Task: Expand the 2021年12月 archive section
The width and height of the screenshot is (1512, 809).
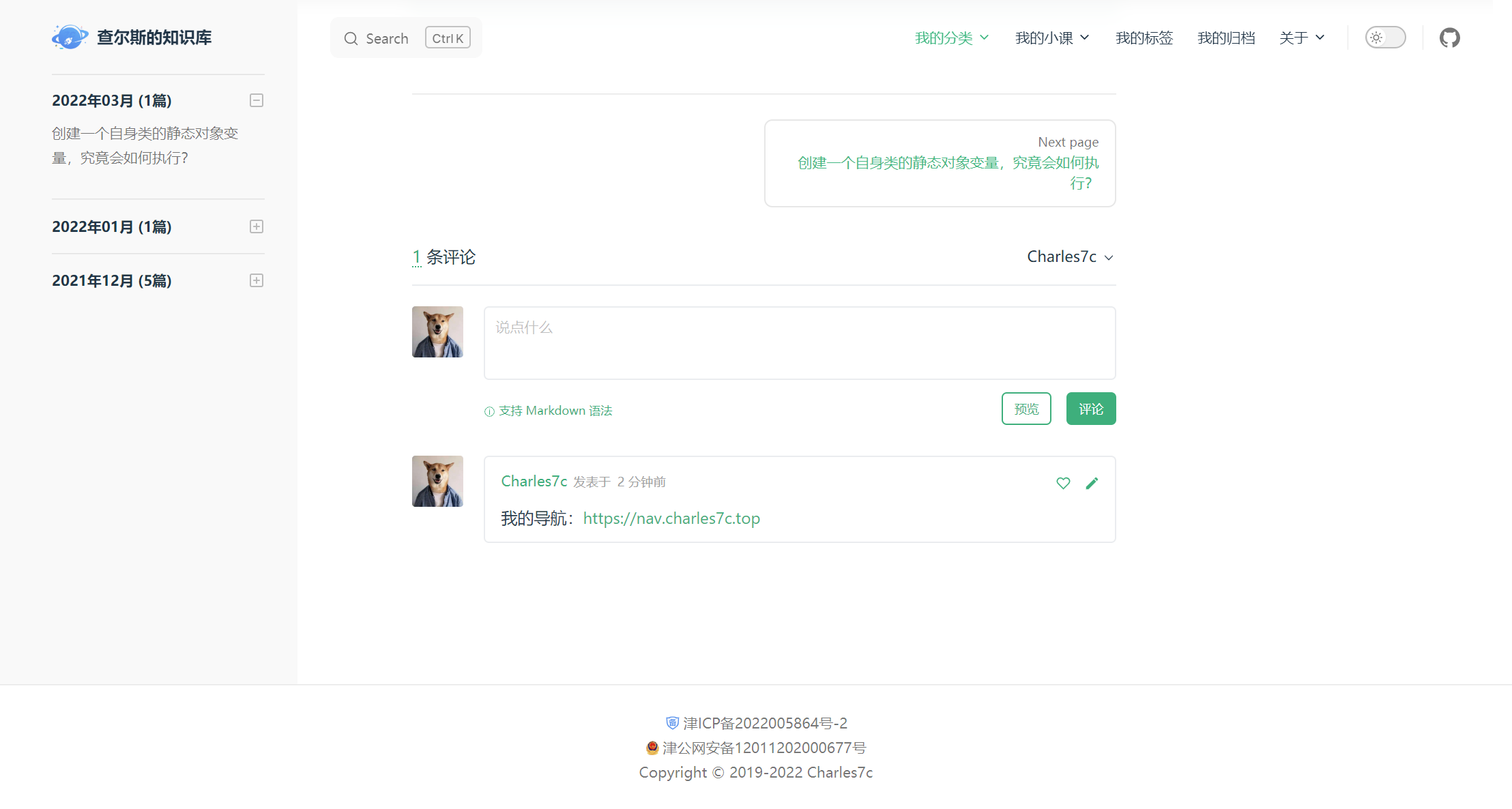Action: (257, 280)
